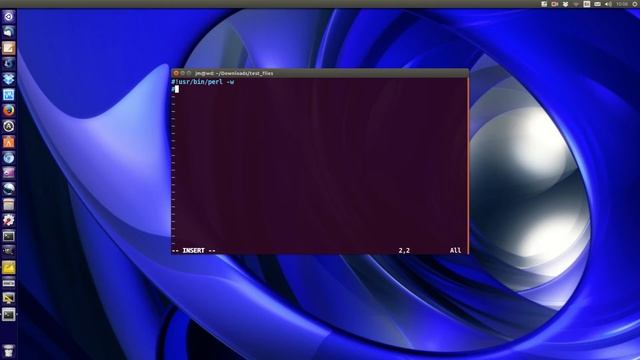Open Software Updater icon with letter A
The width and height of the screenshot is (640, 360).
(9, 126)
